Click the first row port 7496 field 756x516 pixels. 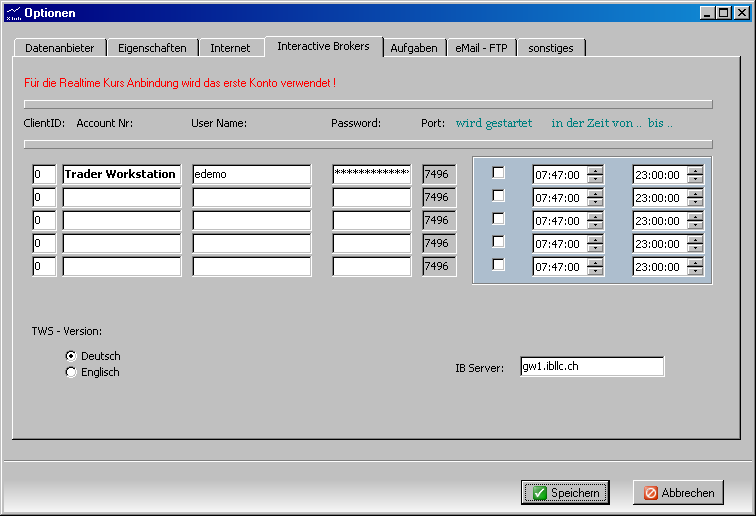coord(439,174)
